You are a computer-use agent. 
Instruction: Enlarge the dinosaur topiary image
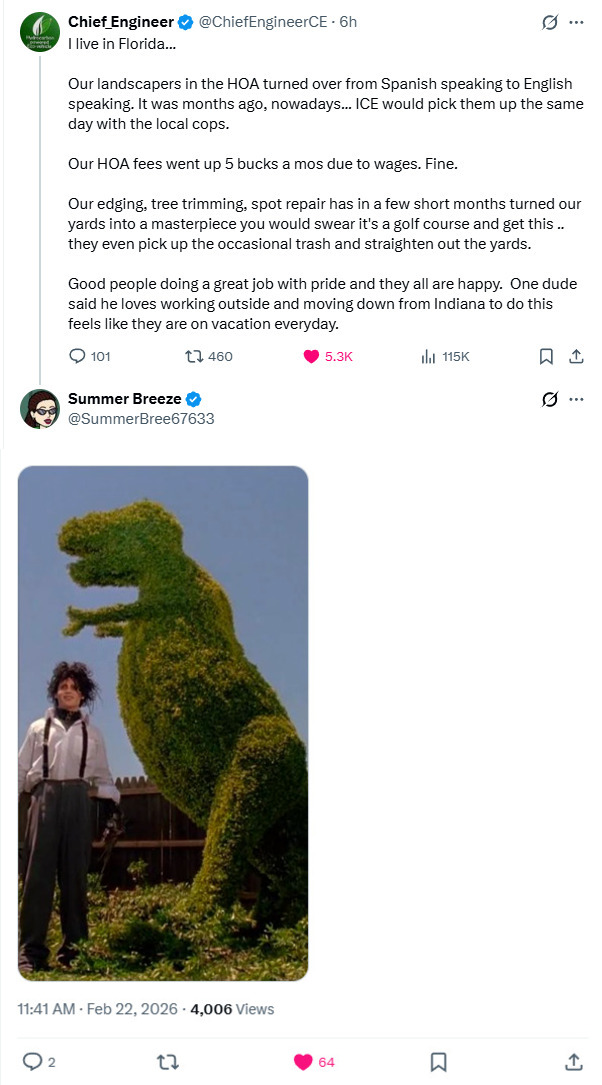[x=163, y=723]
